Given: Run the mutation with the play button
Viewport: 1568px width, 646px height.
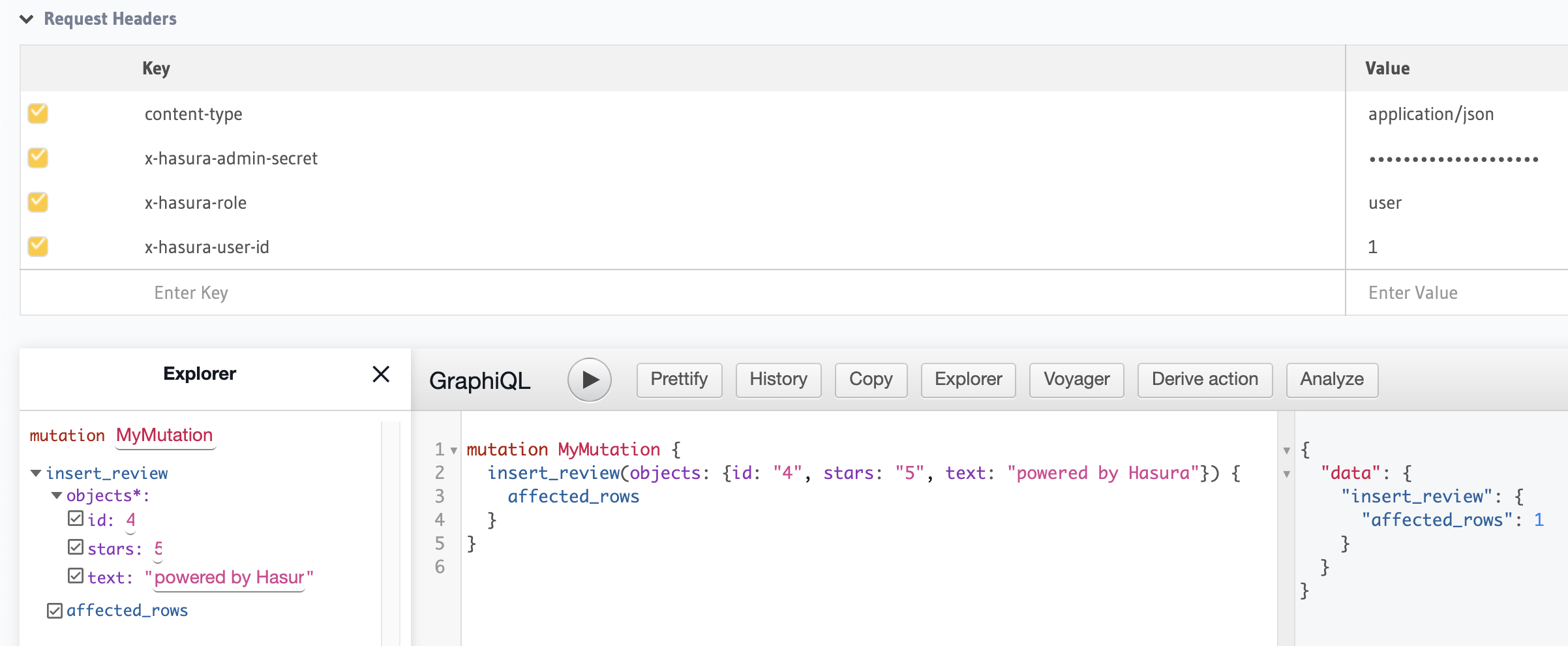Looking at the screenshot, I should 589,380.
